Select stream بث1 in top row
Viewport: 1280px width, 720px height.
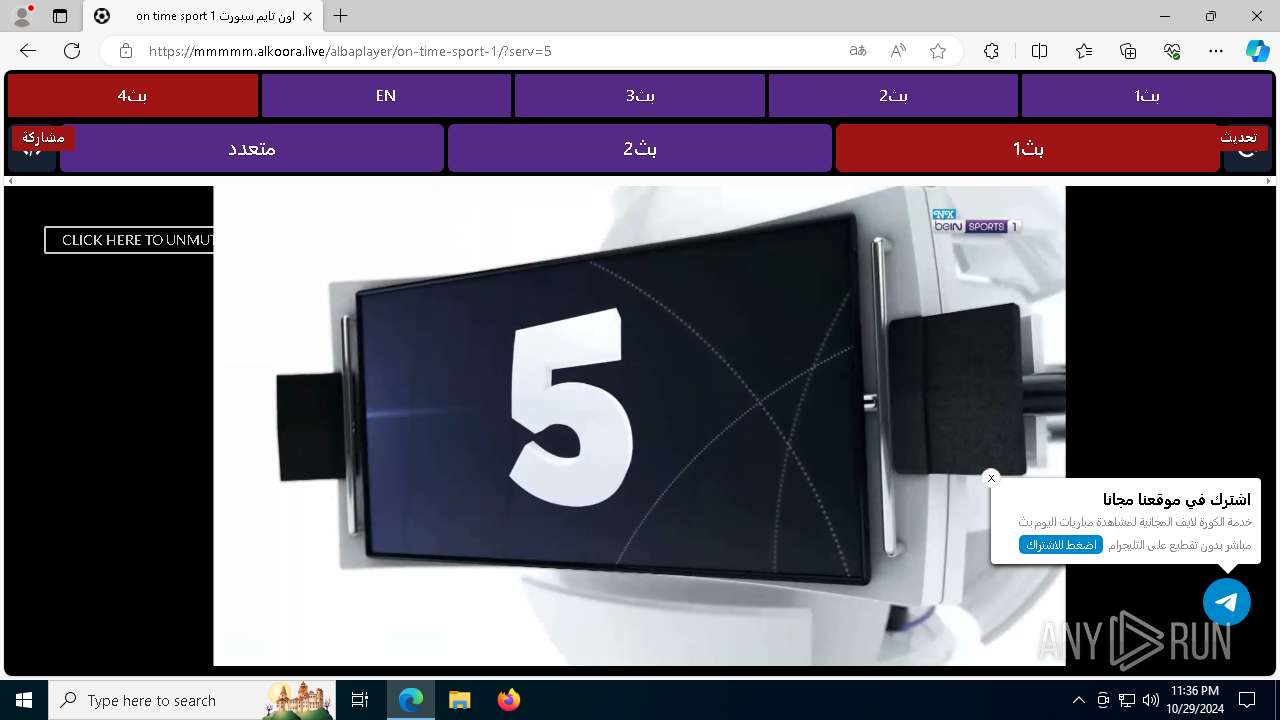1147,95
